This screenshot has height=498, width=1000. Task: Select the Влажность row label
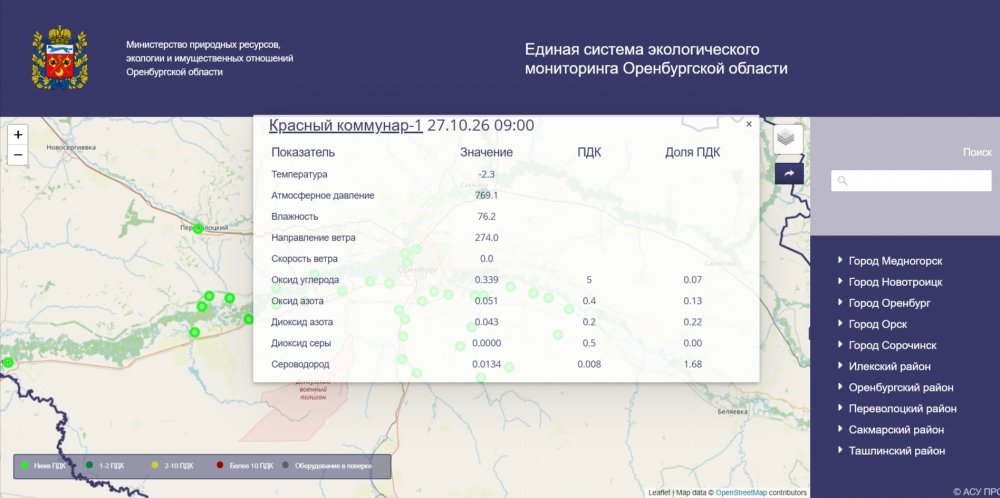(x=295, y=216)
